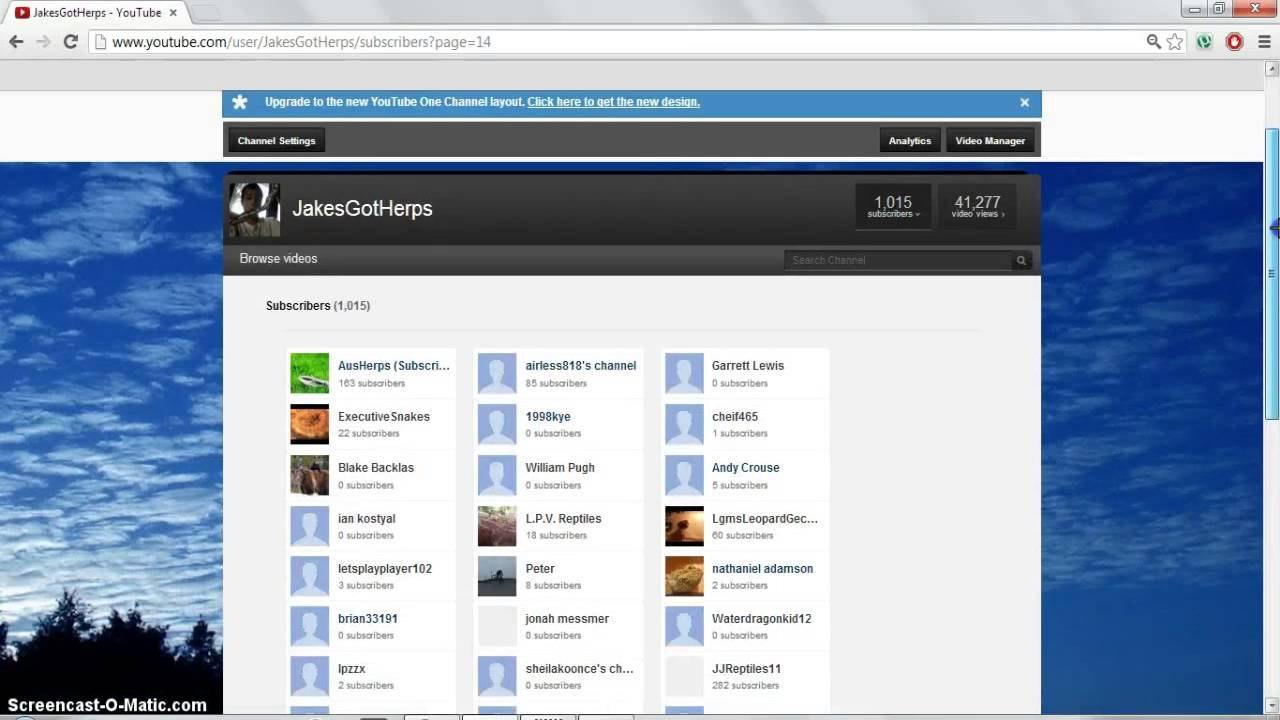Open L.P.V. Reptiles channel link
Screen dimensions: 1280x720
[564, 519]
